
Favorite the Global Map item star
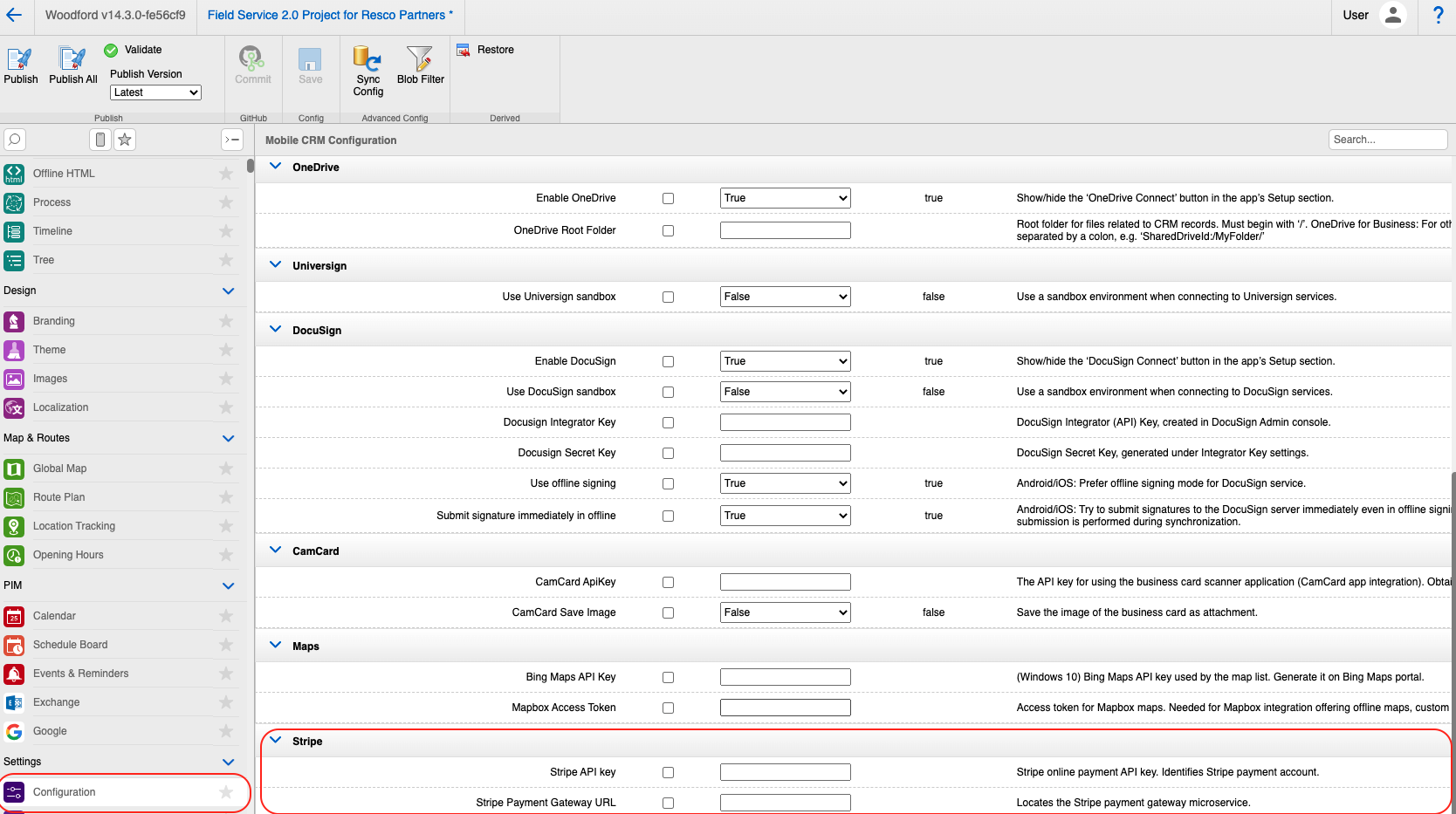(x=226, y=469)
